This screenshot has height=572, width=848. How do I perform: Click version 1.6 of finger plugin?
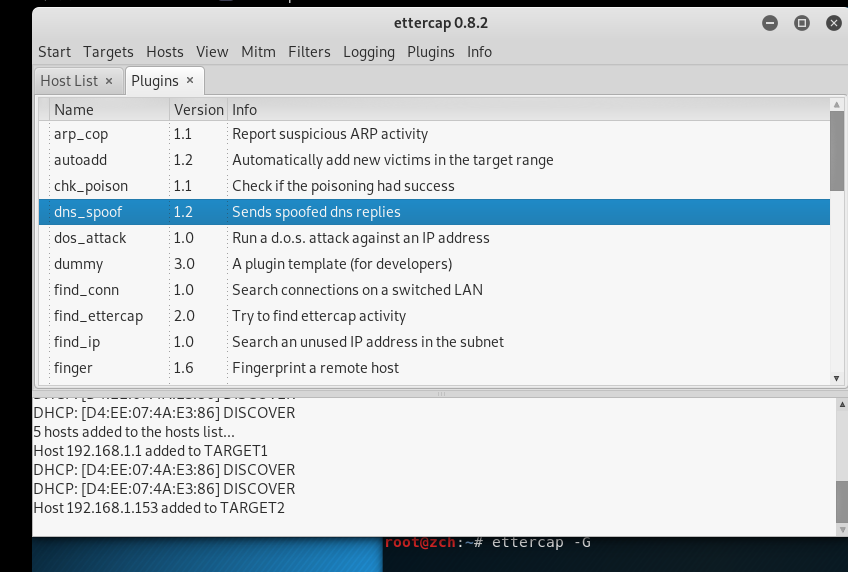(183, 368)
